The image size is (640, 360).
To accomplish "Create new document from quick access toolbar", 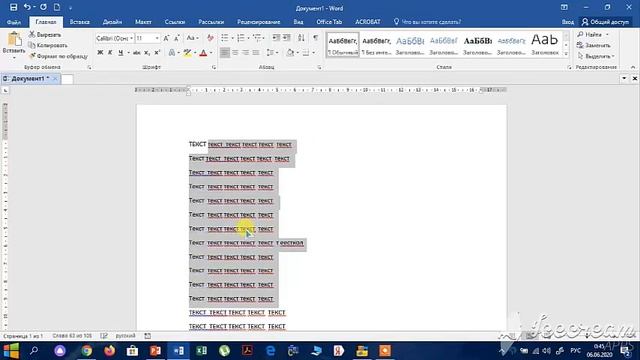I will (57, 7).
